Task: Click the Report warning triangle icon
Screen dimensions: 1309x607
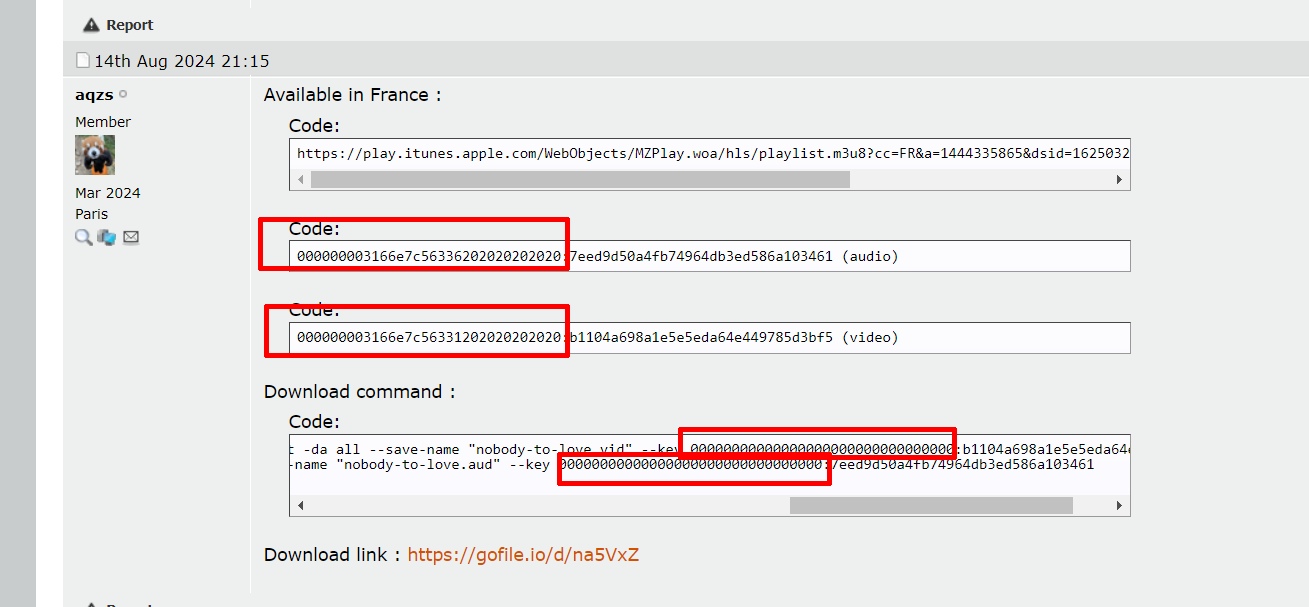Action: click(x=91, y=25)
